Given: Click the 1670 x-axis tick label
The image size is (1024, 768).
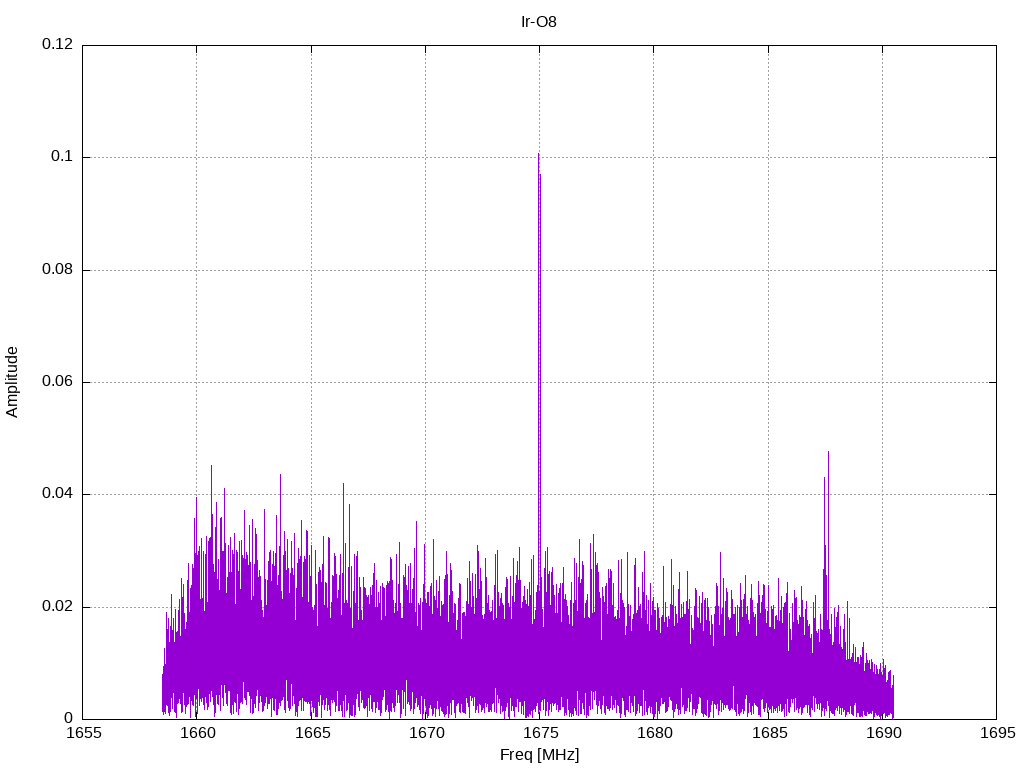Looking at the screenshot, I should tap(426, 733).
